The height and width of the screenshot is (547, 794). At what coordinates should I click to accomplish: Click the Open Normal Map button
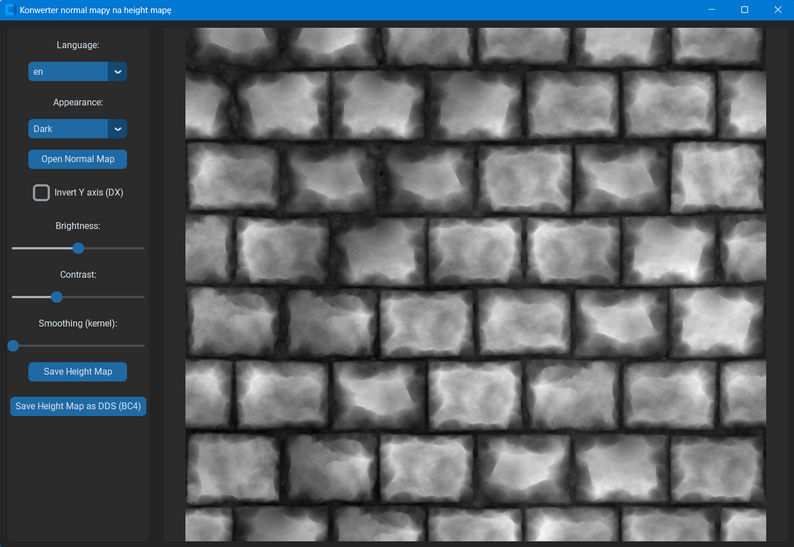[77, 159]
